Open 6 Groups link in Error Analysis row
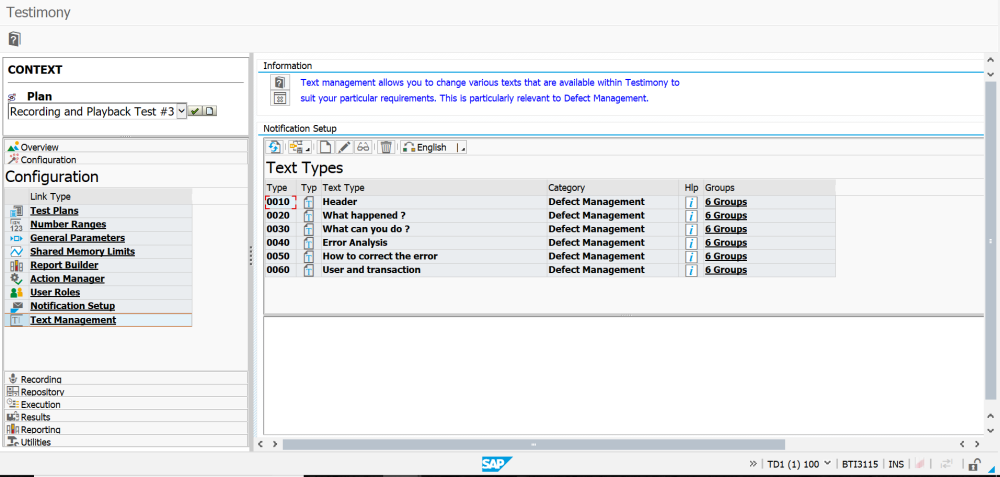Image resolution: width=1000 pixels, height=477 pixels. (726, 243)
